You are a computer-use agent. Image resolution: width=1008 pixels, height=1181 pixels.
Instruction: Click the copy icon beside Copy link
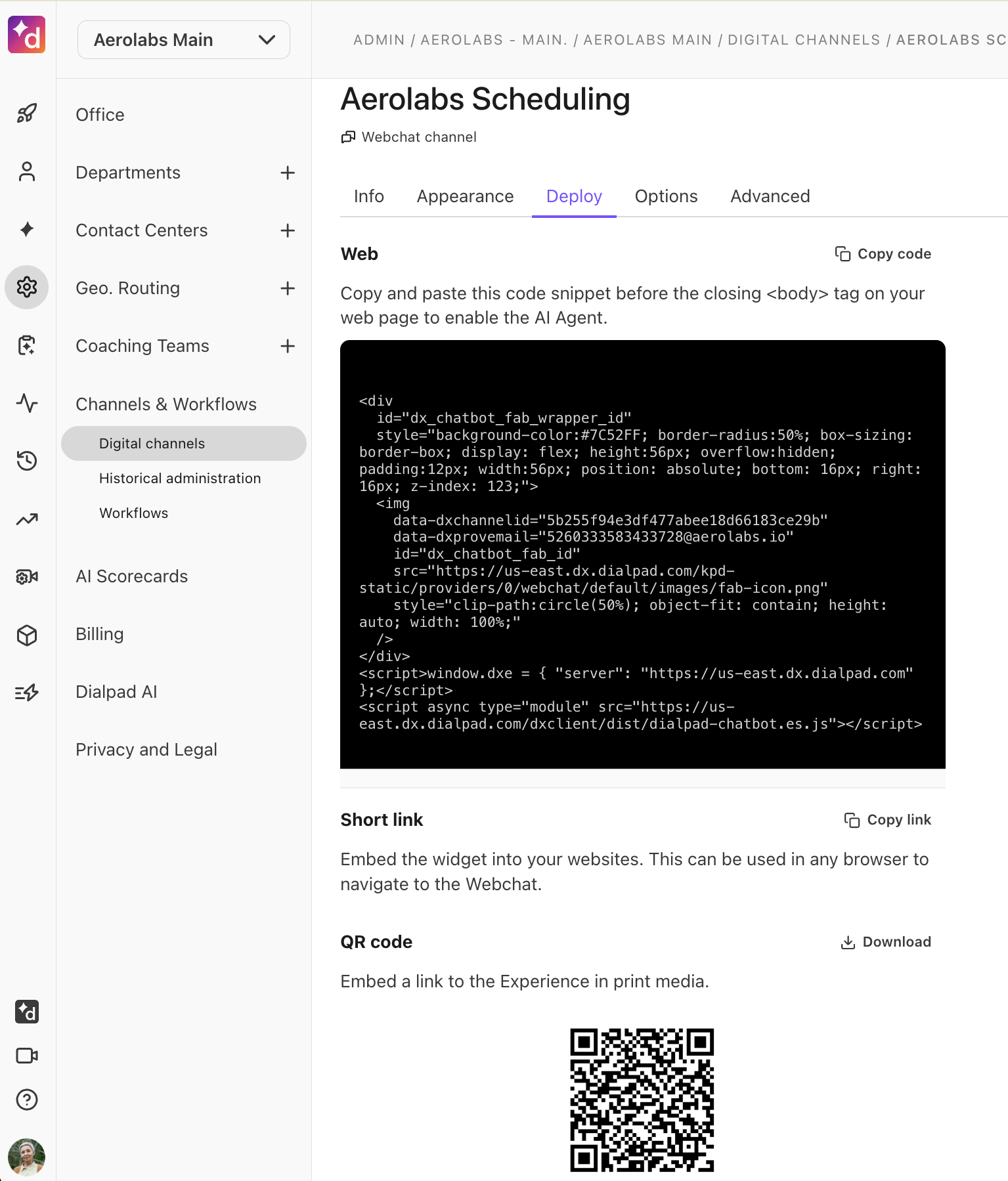[852, 820]
